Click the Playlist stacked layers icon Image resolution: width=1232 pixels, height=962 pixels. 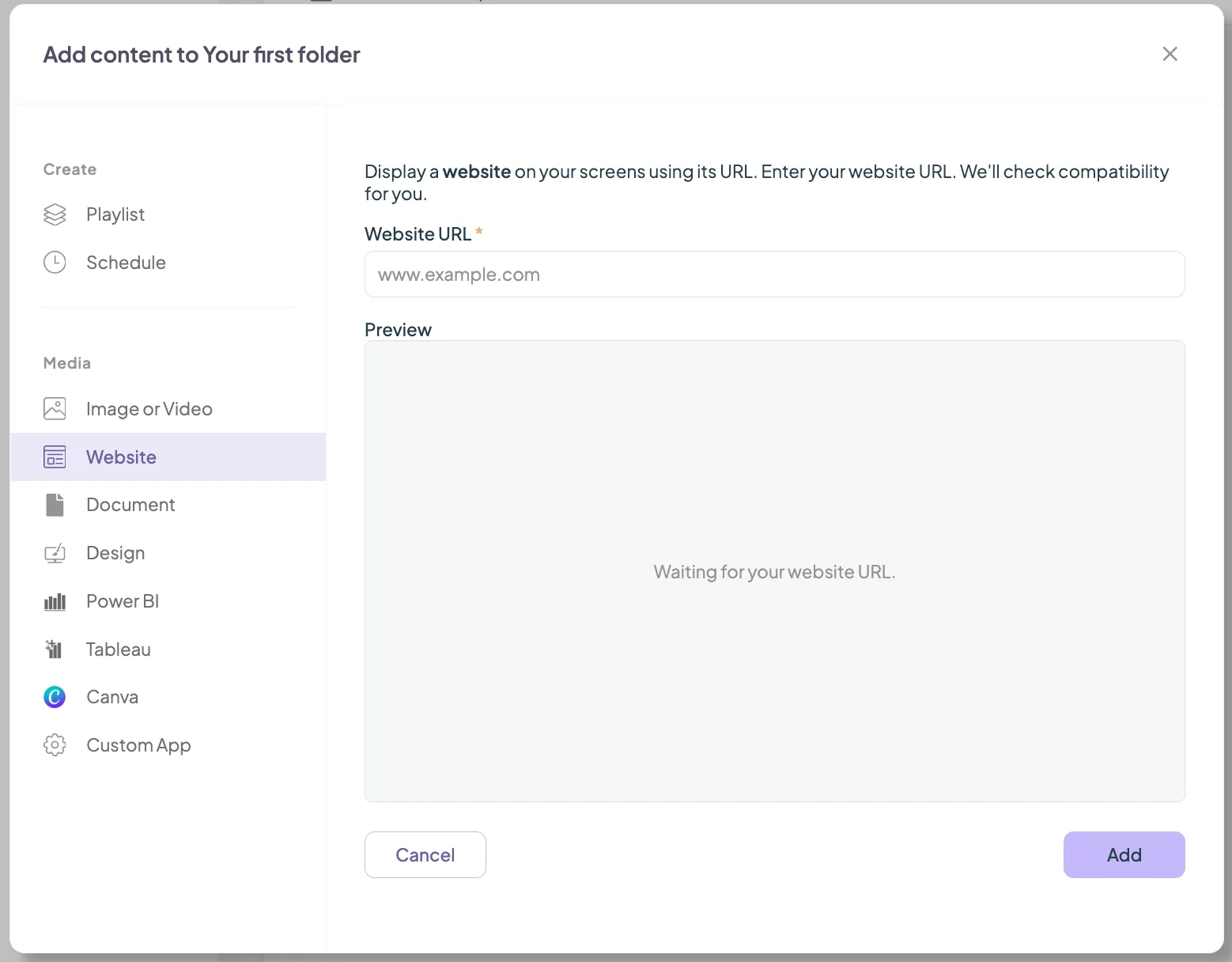55,214
